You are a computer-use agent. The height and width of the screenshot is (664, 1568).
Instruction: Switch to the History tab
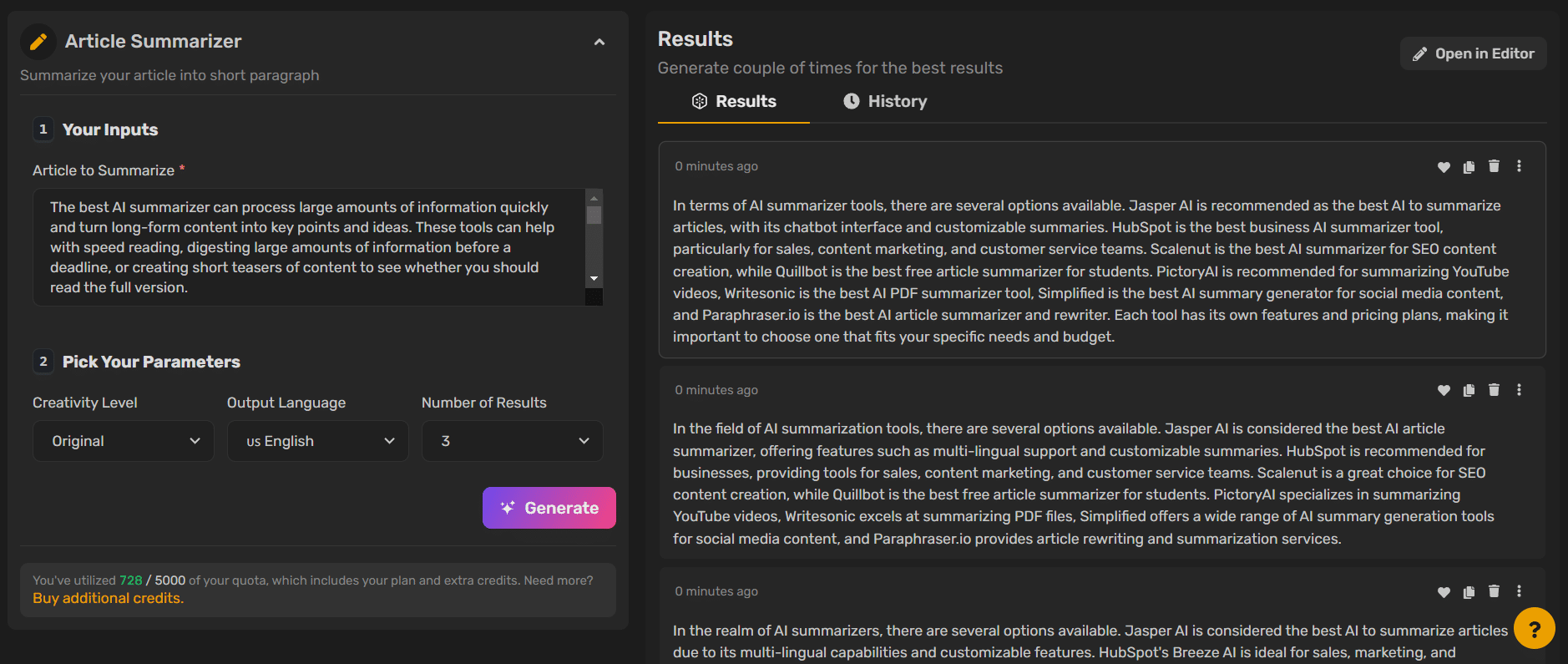click(x=883, y=101)
